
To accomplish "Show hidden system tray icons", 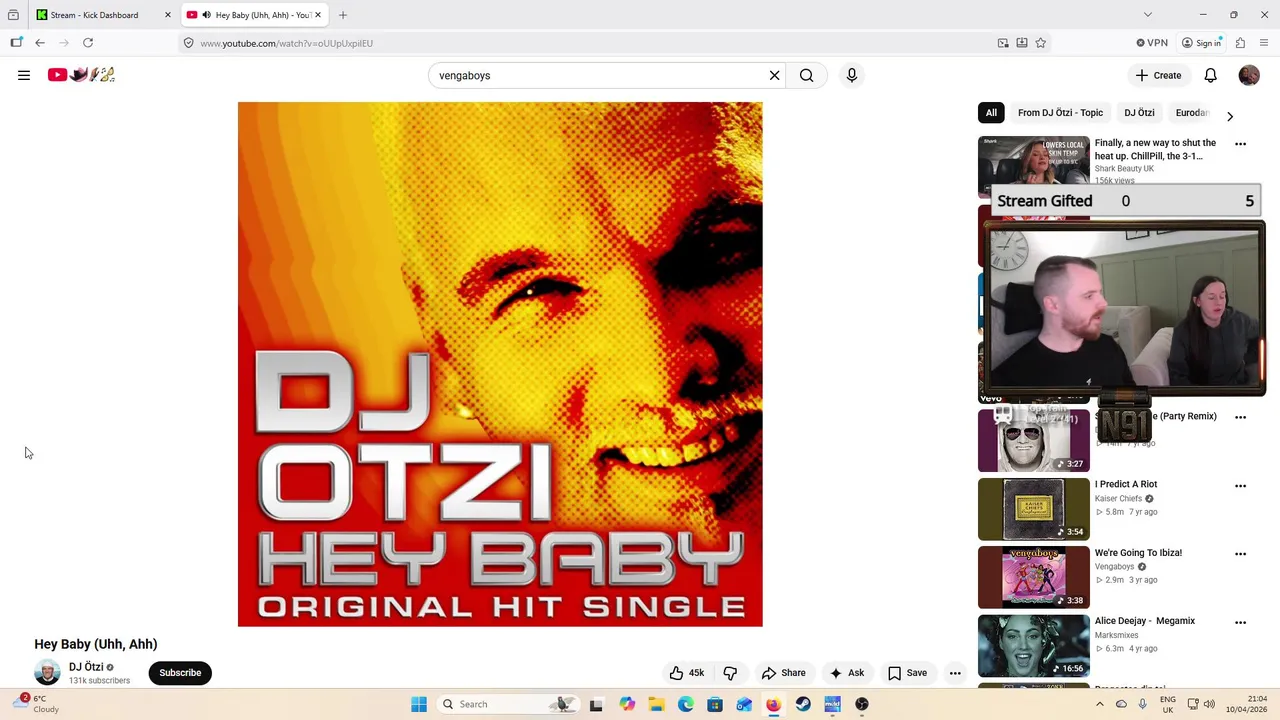I will tap(1100, 704).
